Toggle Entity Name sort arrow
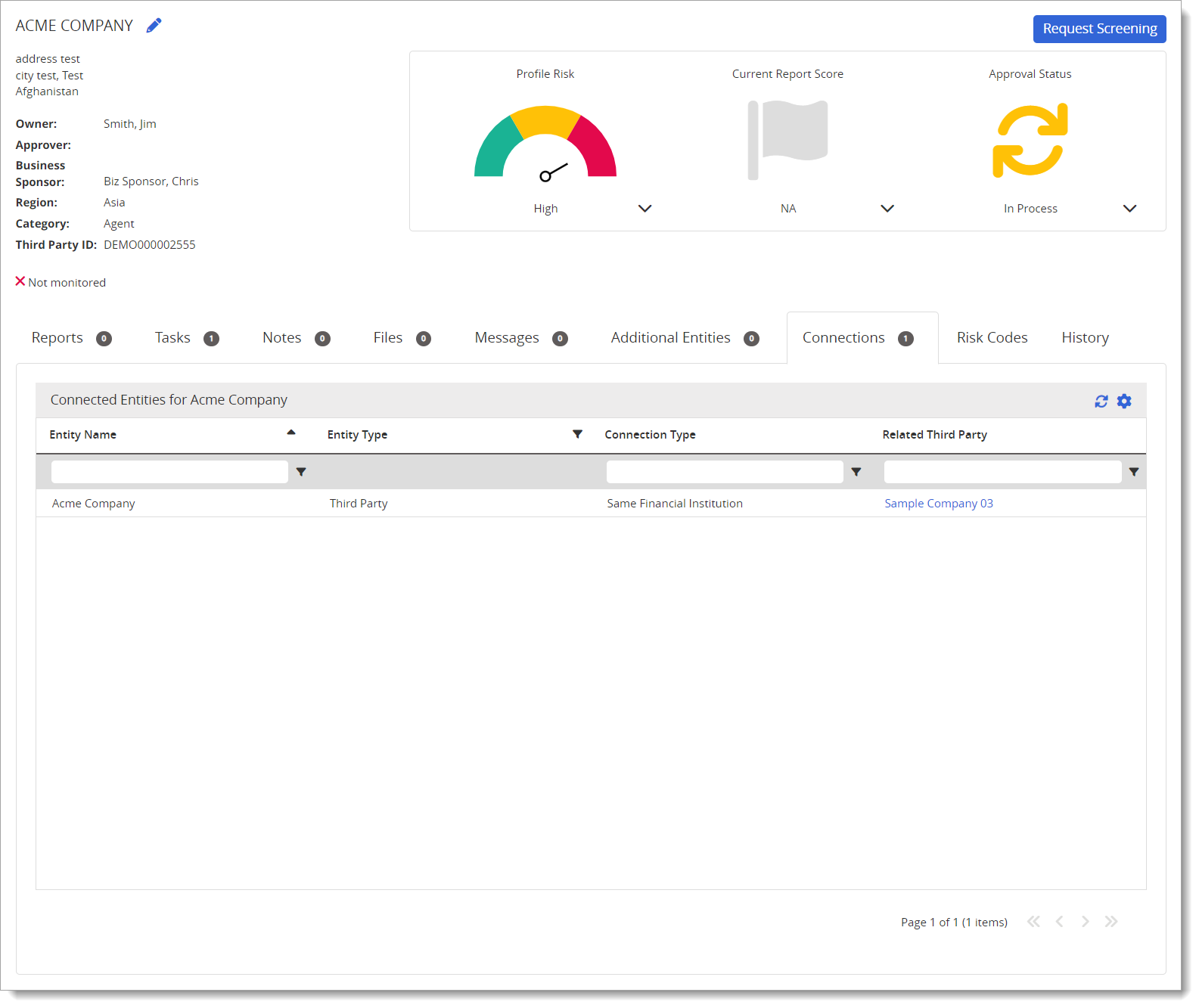The image size is (1199, 1008). click(291, 433)
